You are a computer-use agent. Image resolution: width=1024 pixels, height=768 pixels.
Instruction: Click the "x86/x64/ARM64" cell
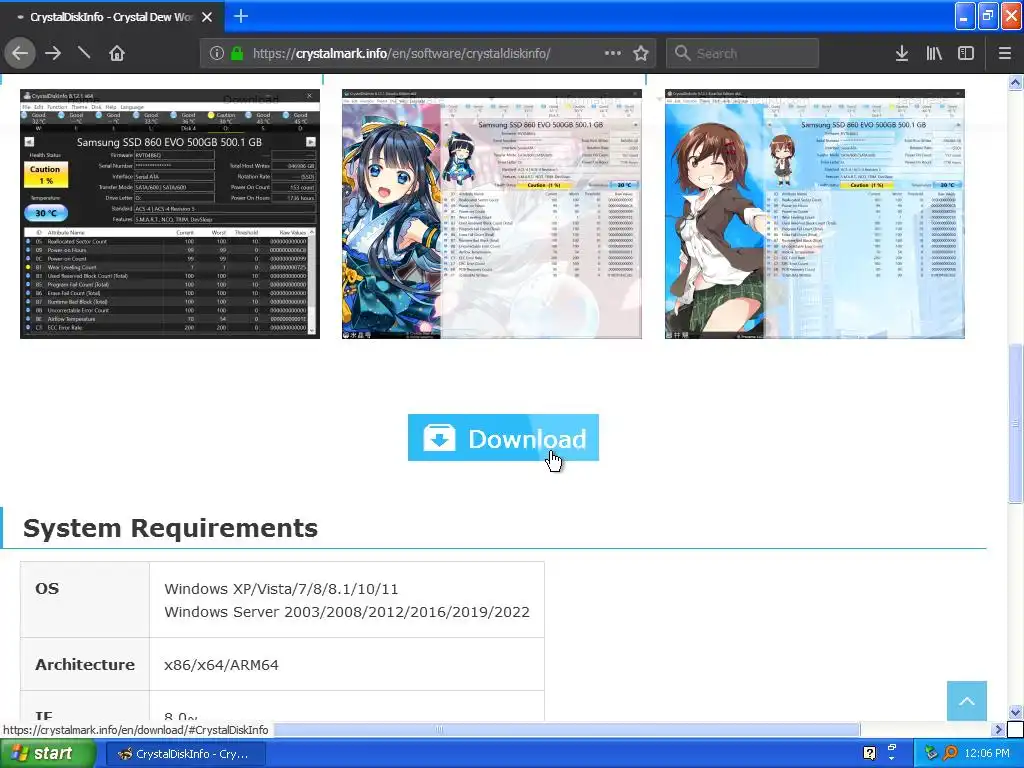pos(347,665)
